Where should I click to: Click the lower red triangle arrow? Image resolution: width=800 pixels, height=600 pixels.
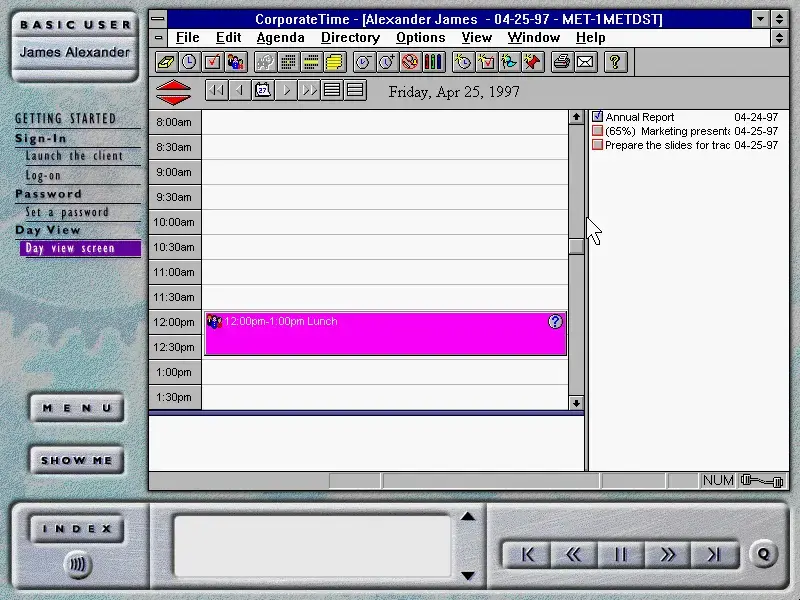click(173, 99)
